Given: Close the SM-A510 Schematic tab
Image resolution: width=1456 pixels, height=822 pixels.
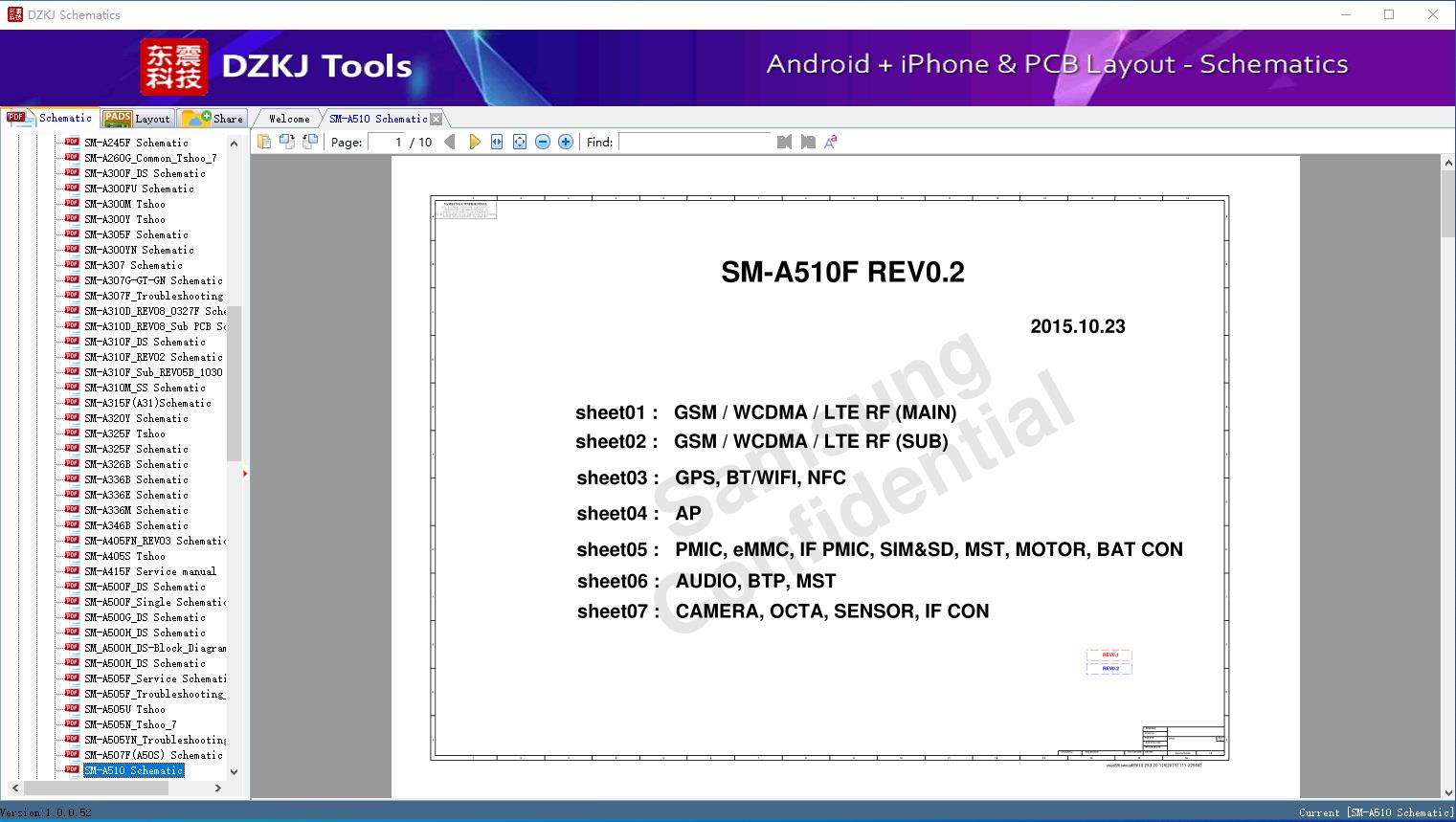Looking at the screenshot, I should point(437,119).
